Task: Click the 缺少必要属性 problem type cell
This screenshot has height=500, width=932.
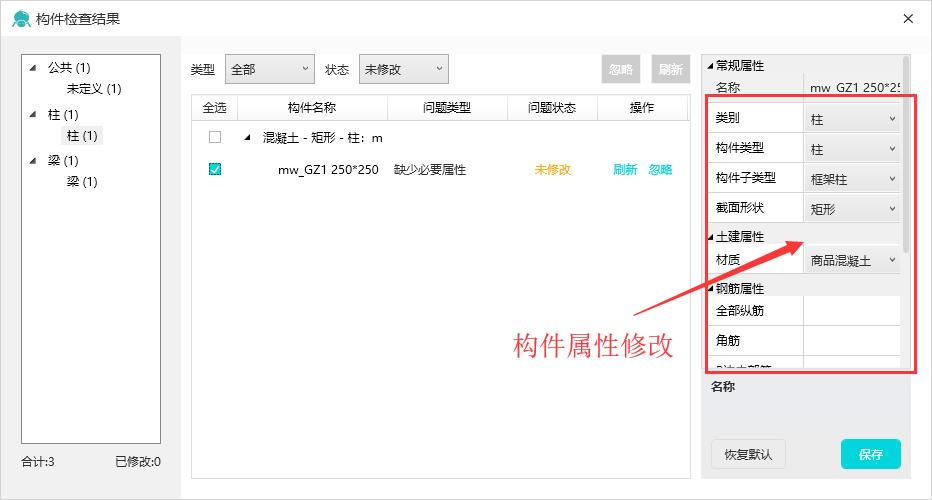Action: 430,170
